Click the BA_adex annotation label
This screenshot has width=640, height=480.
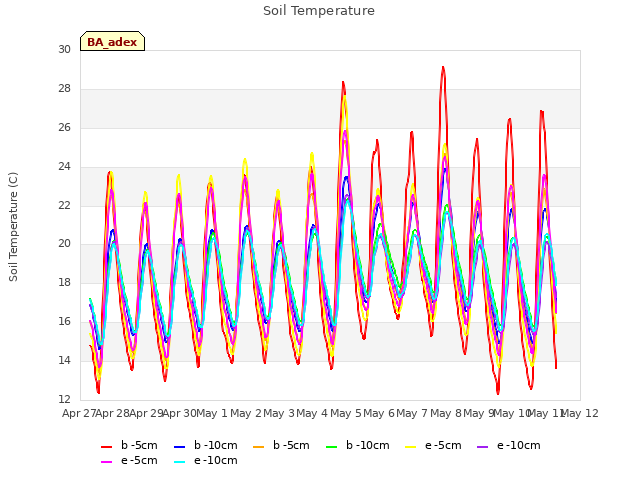112,41
